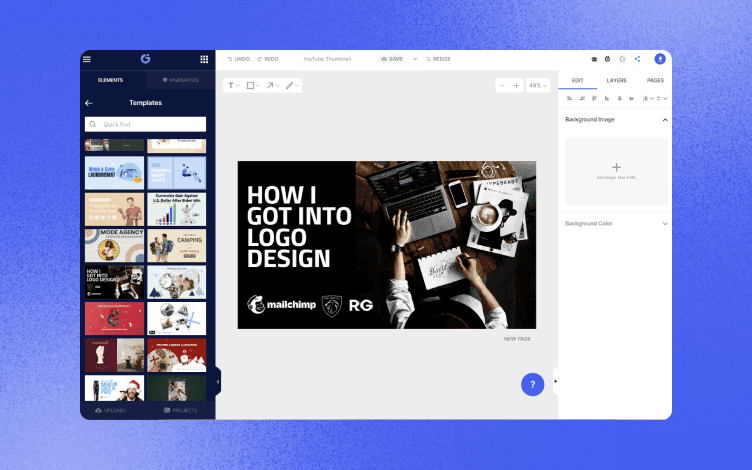752x470 pixels.
Task: Click the UNDO button
Action: [x=239, y=59]
